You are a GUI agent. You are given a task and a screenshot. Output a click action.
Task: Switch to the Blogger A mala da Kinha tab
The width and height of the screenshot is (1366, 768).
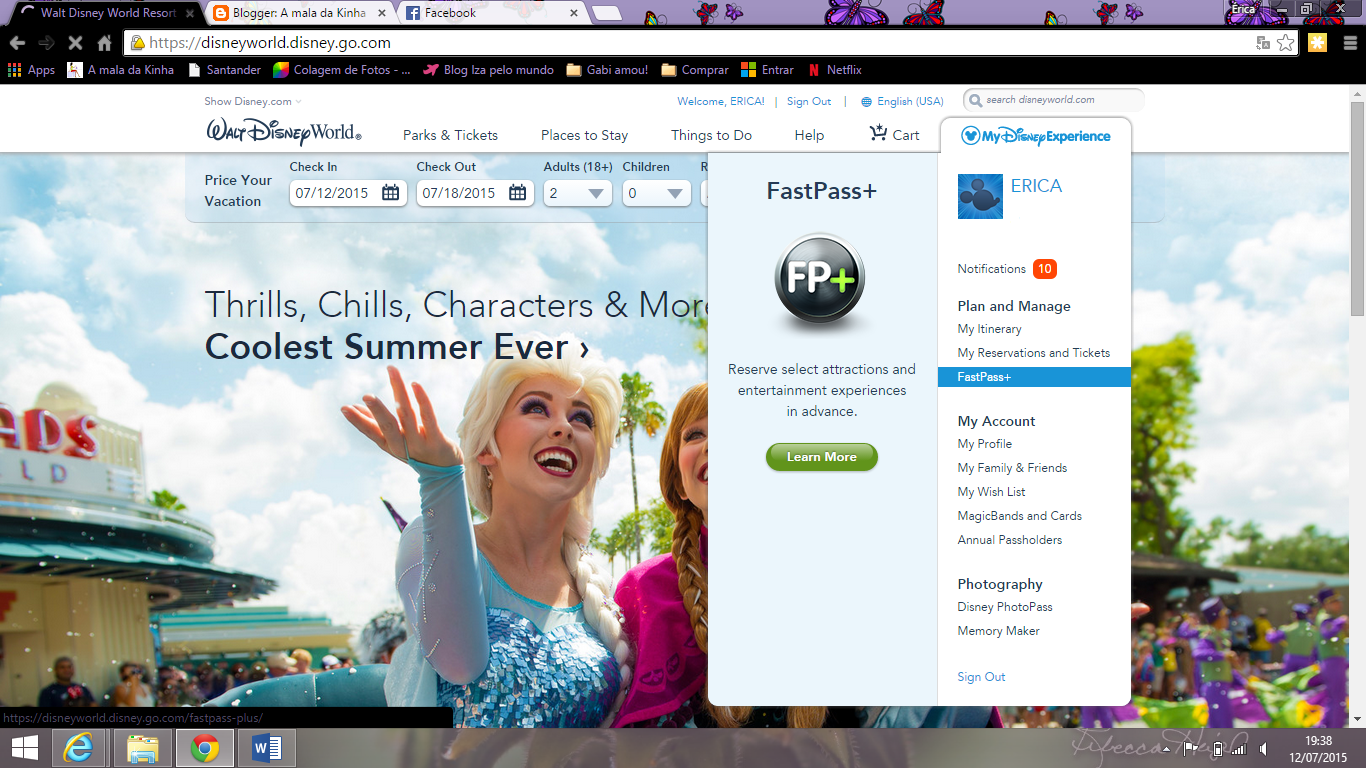click(x=299, y=13)
